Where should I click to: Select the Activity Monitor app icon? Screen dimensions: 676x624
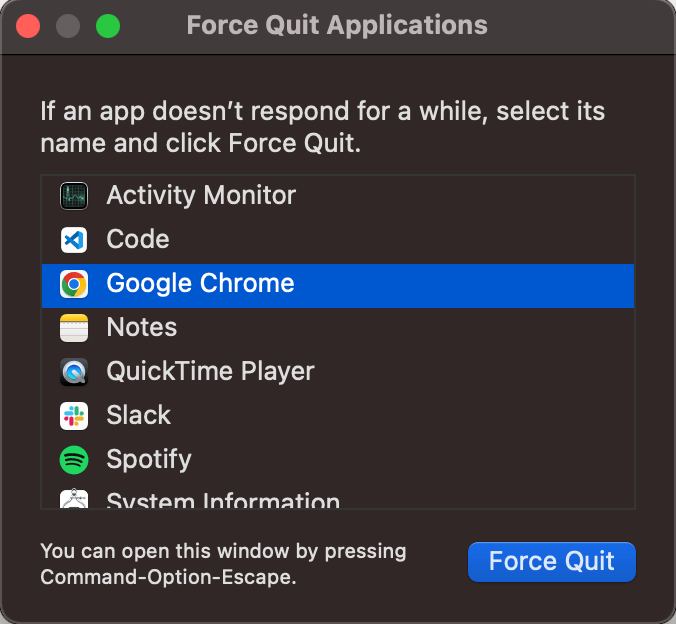point(74,196)
